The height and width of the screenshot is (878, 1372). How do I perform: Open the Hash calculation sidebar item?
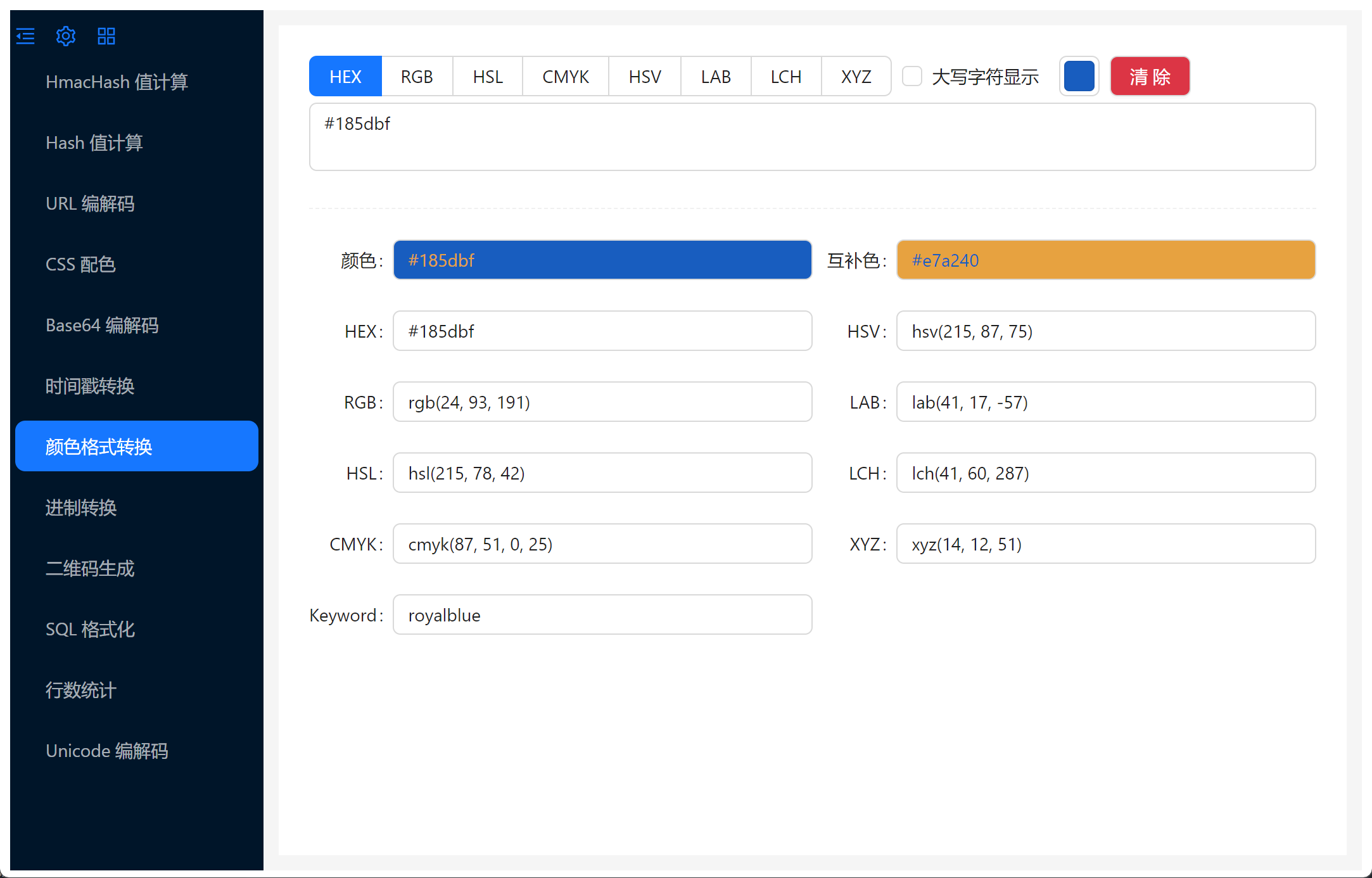(94, 143)
